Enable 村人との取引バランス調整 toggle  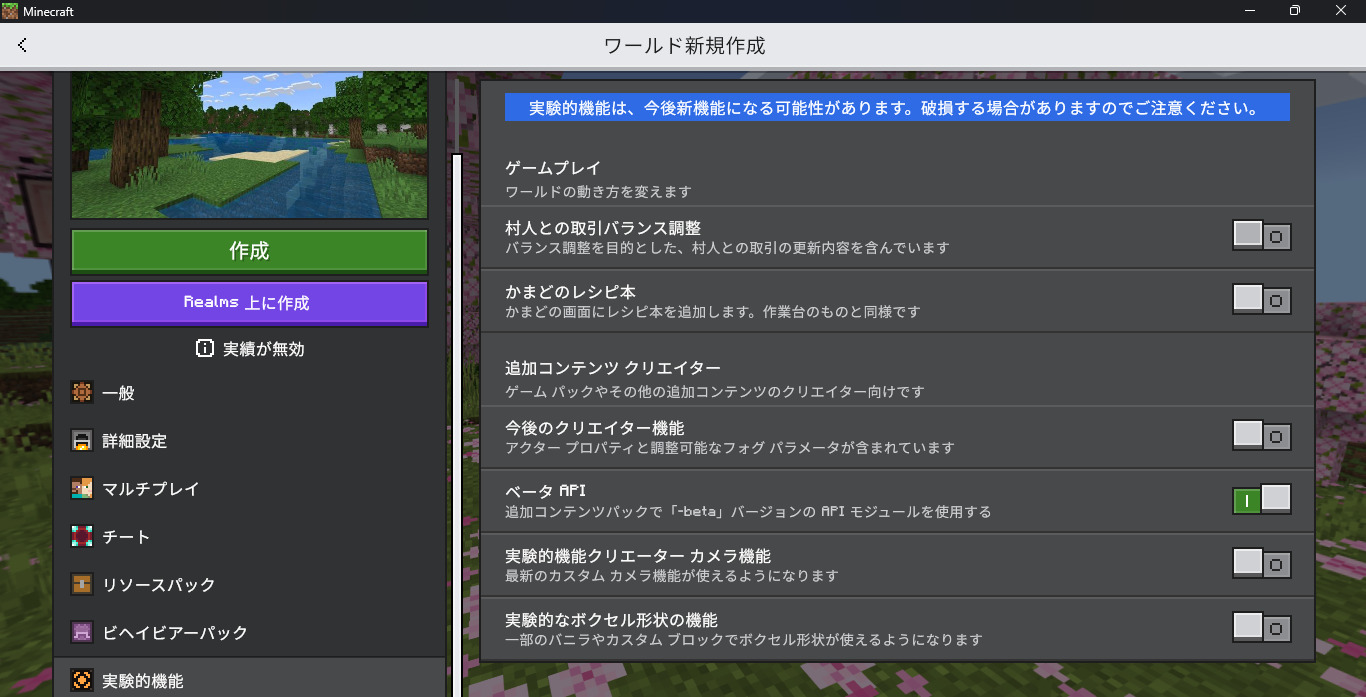[x=1261, y=236]
